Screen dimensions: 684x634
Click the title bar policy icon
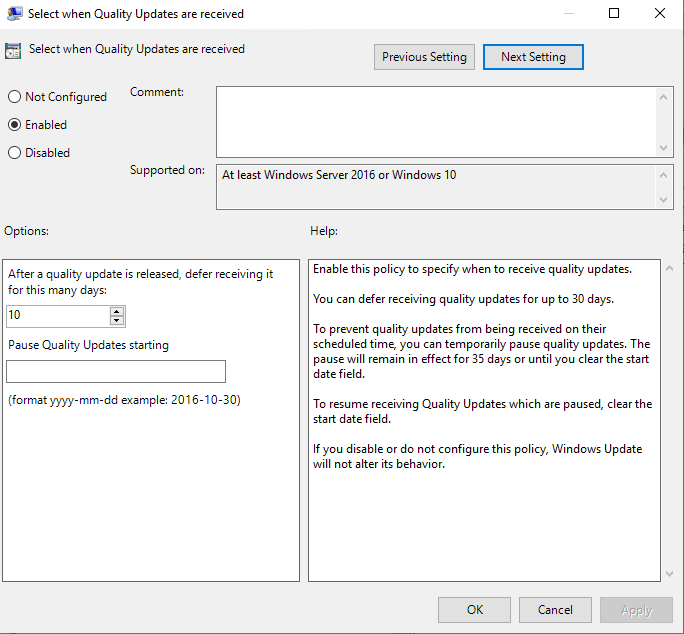[14, 14]
